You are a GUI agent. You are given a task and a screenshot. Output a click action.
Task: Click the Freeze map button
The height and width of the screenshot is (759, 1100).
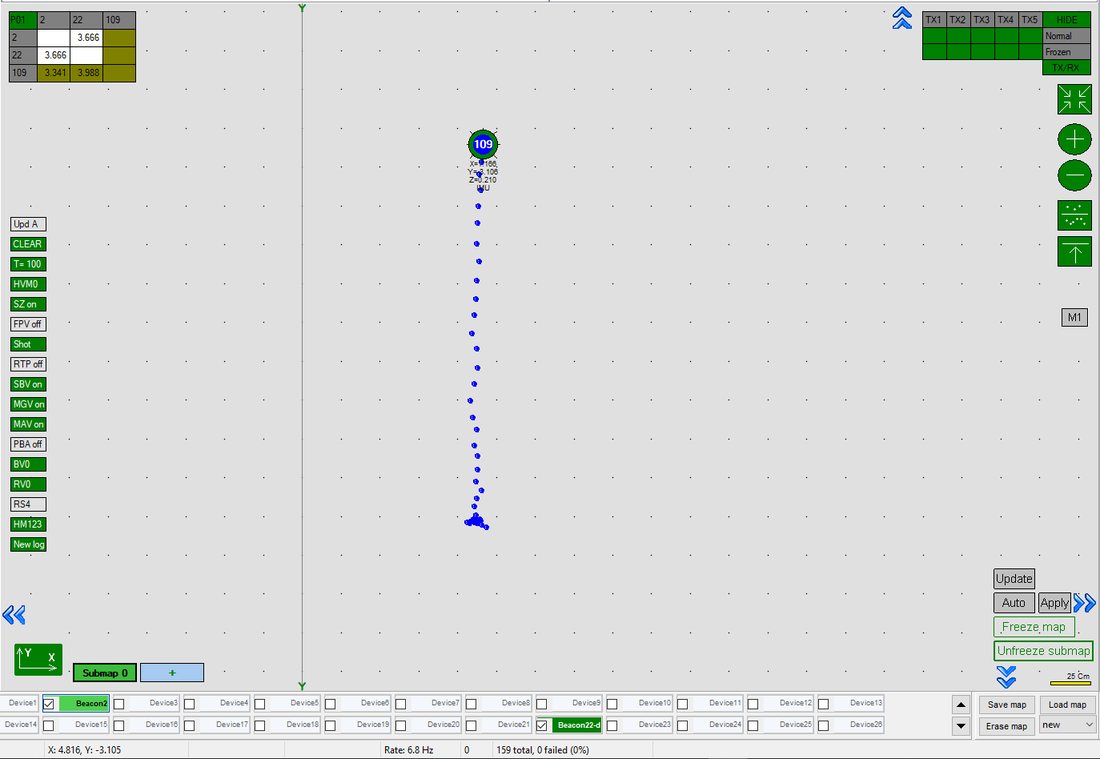(x=1033, y=627)
